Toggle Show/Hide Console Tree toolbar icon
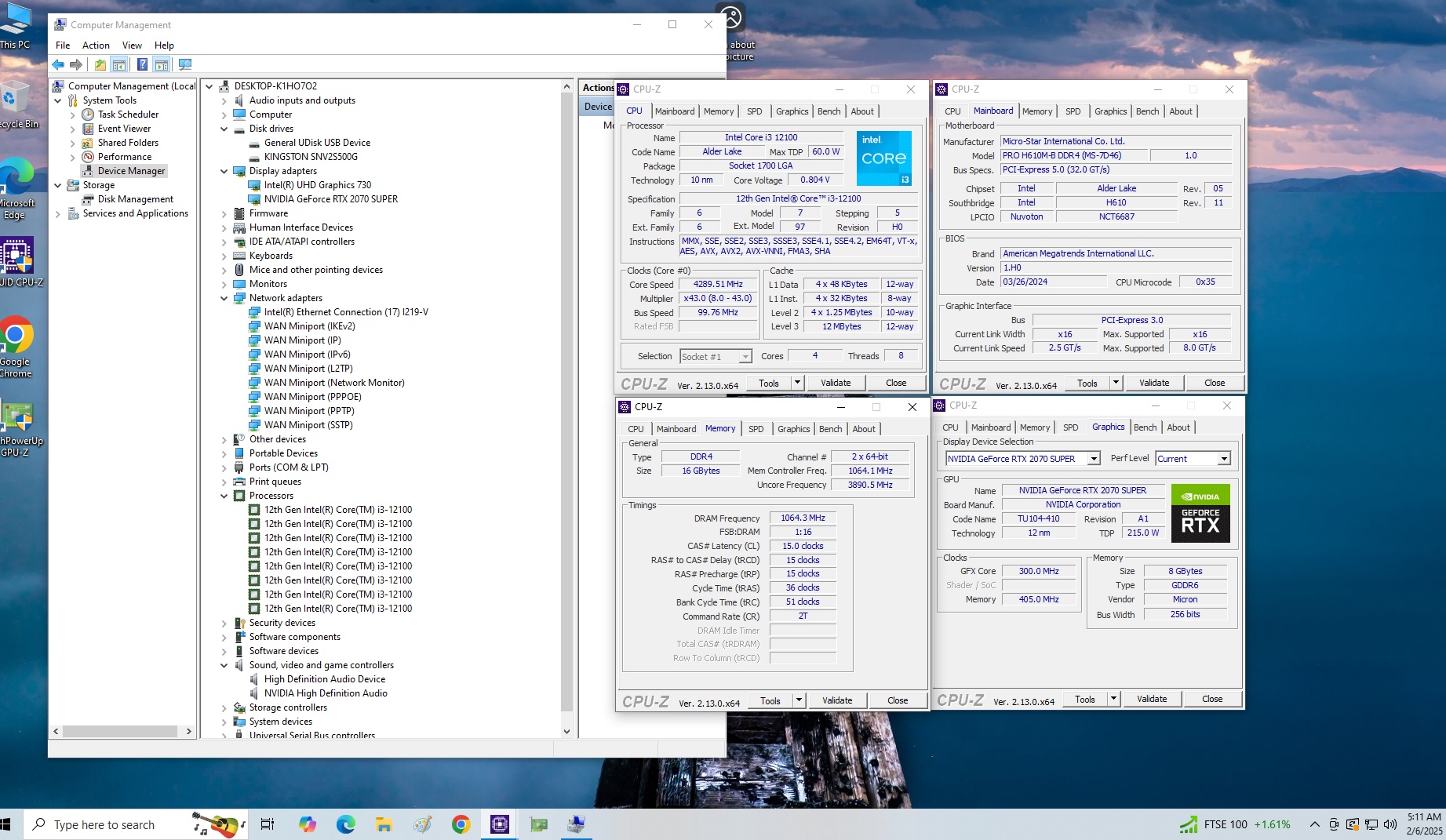 click(119, 64)
